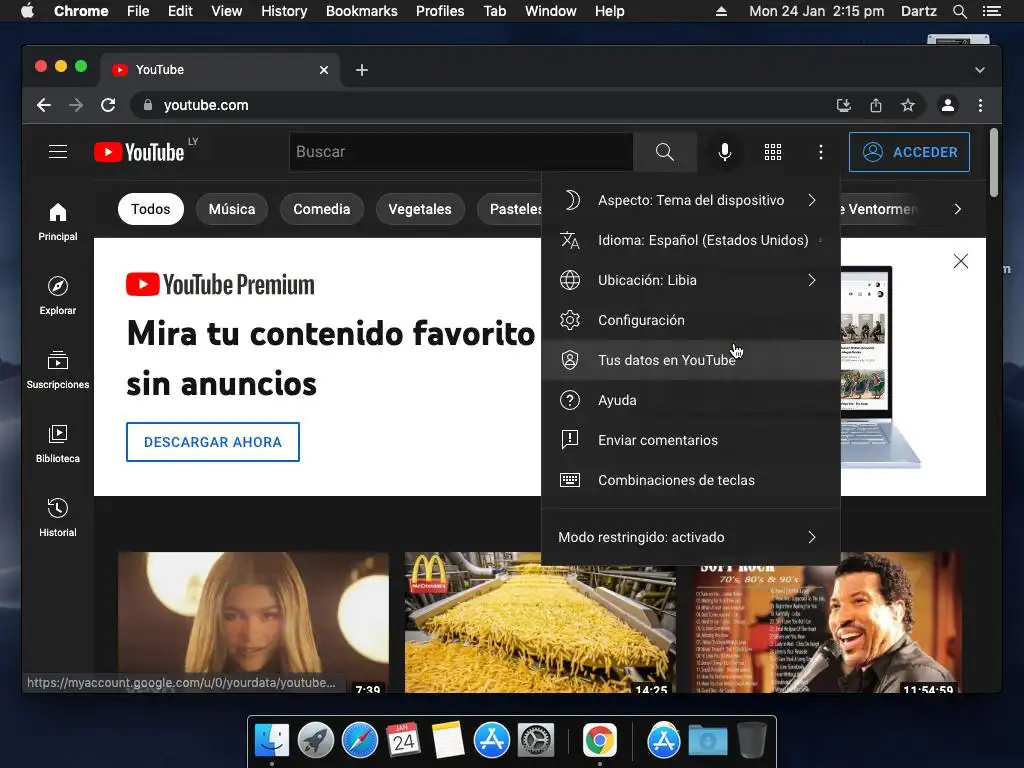Click the eject icon in menu bar
The image size is (1024, 768).
[x=721, y=11]
